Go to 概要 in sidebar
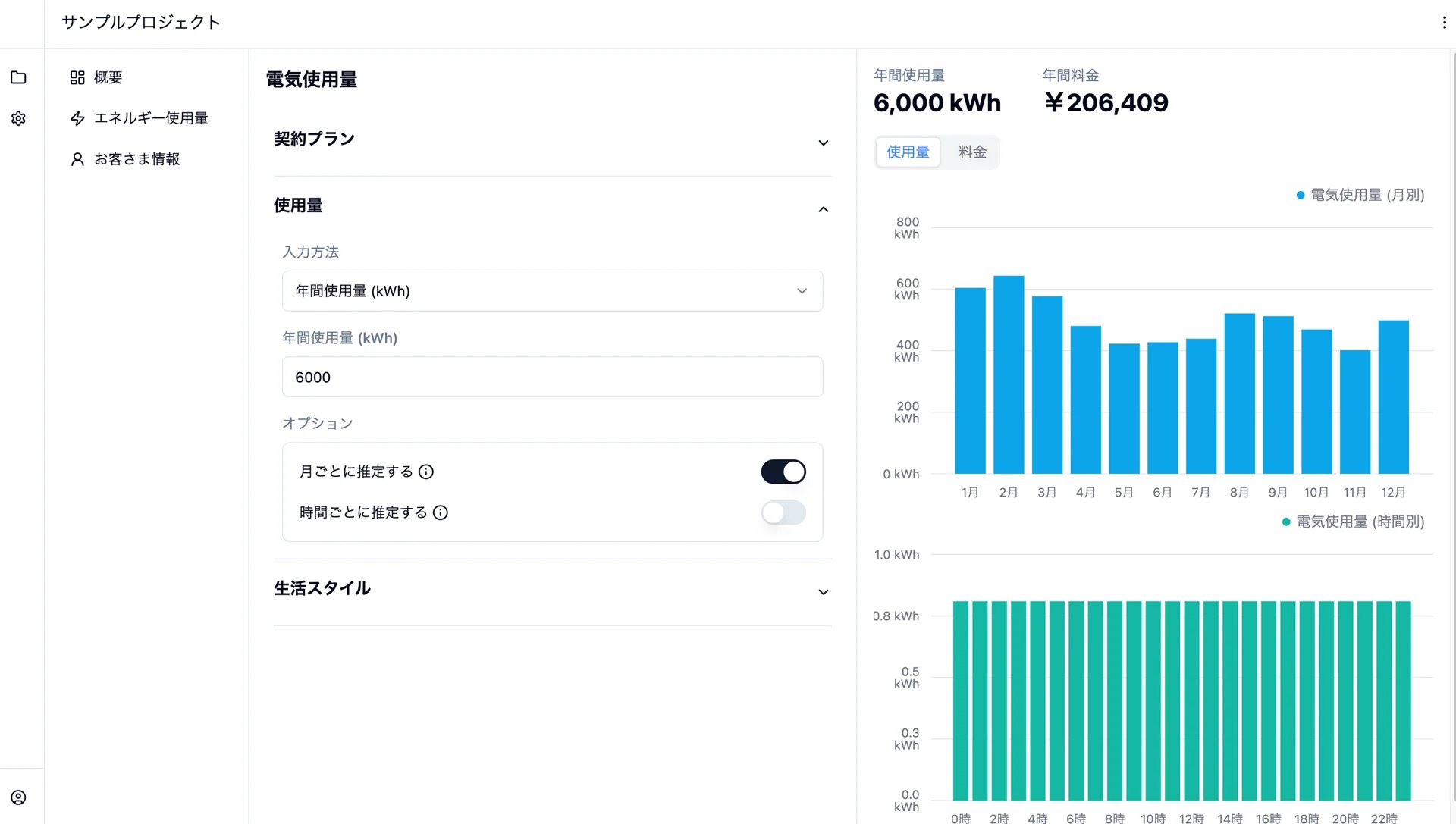Image resolution: width=1456 pixels, height=824 pixels. coord(108,77)
